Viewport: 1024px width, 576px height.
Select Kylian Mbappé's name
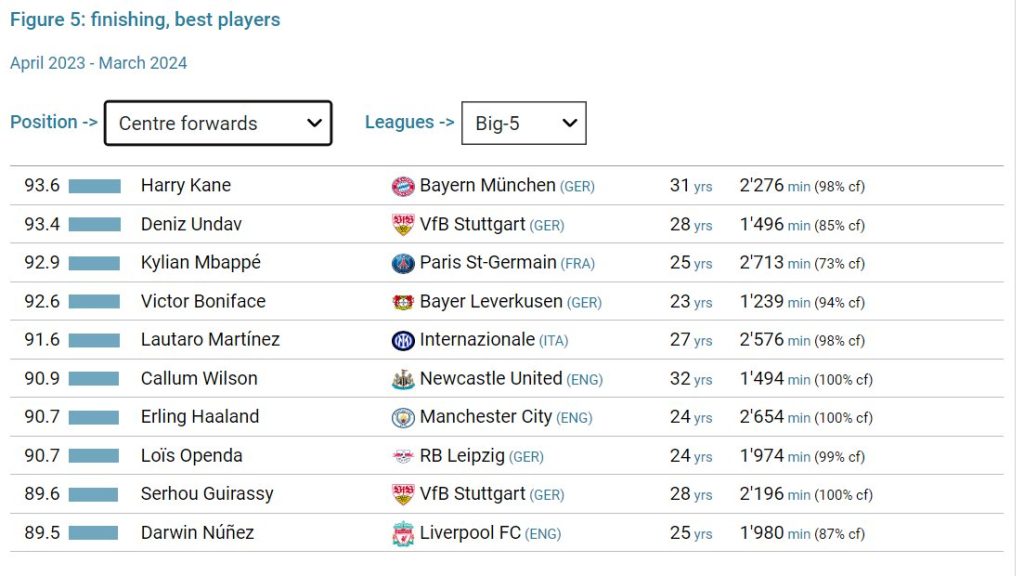click(198, 263)
